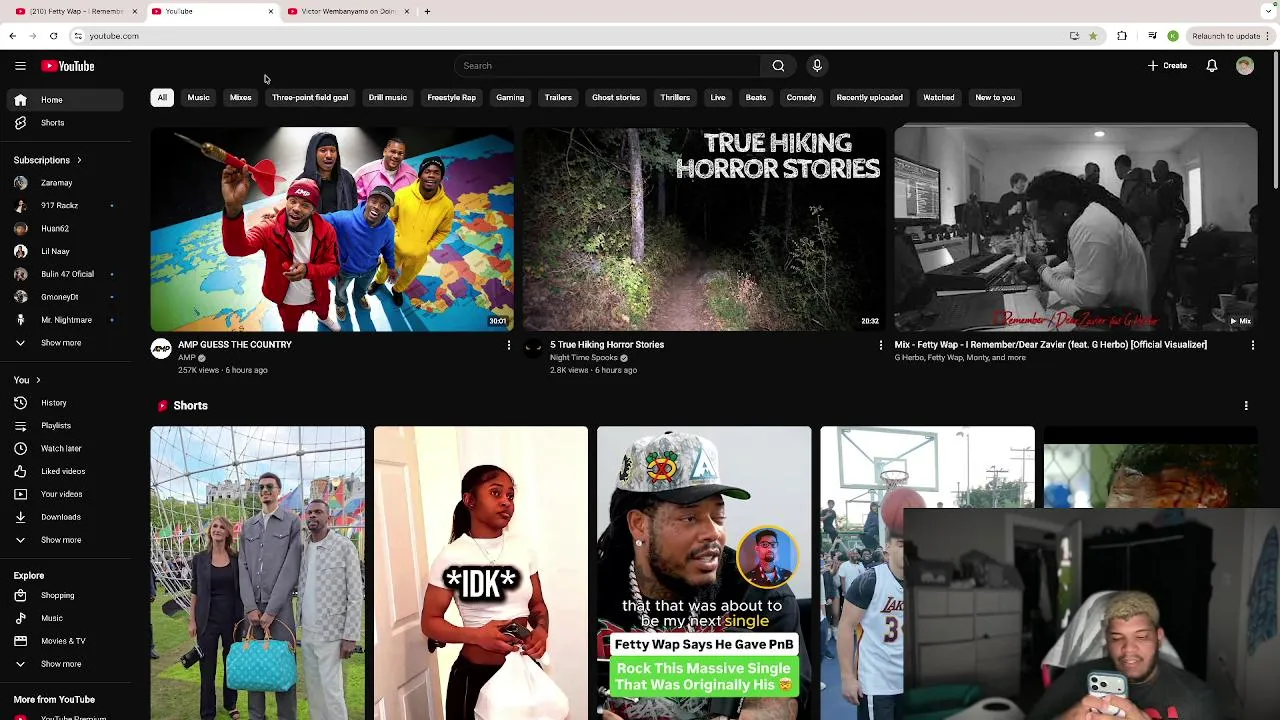
Task: Select the Trailers filter chip
Action: click(558, 98)
